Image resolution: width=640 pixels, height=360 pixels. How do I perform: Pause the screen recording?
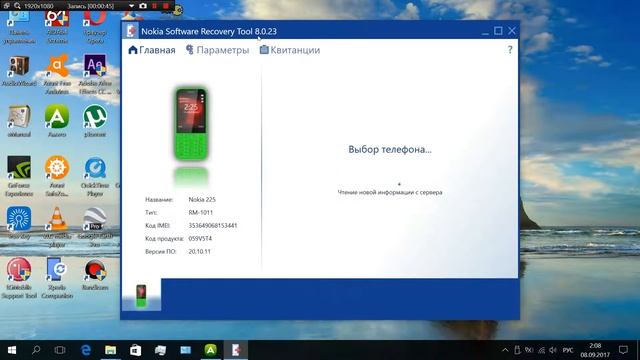point(155,6)
